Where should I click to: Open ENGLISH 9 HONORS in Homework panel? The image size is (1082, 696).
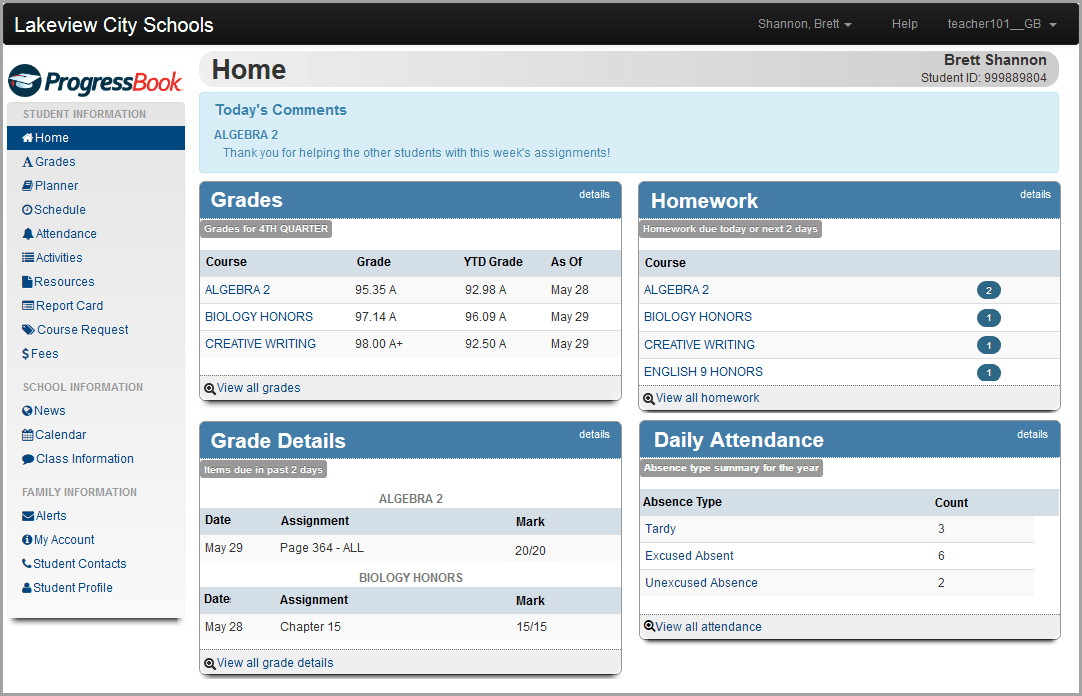703,372
